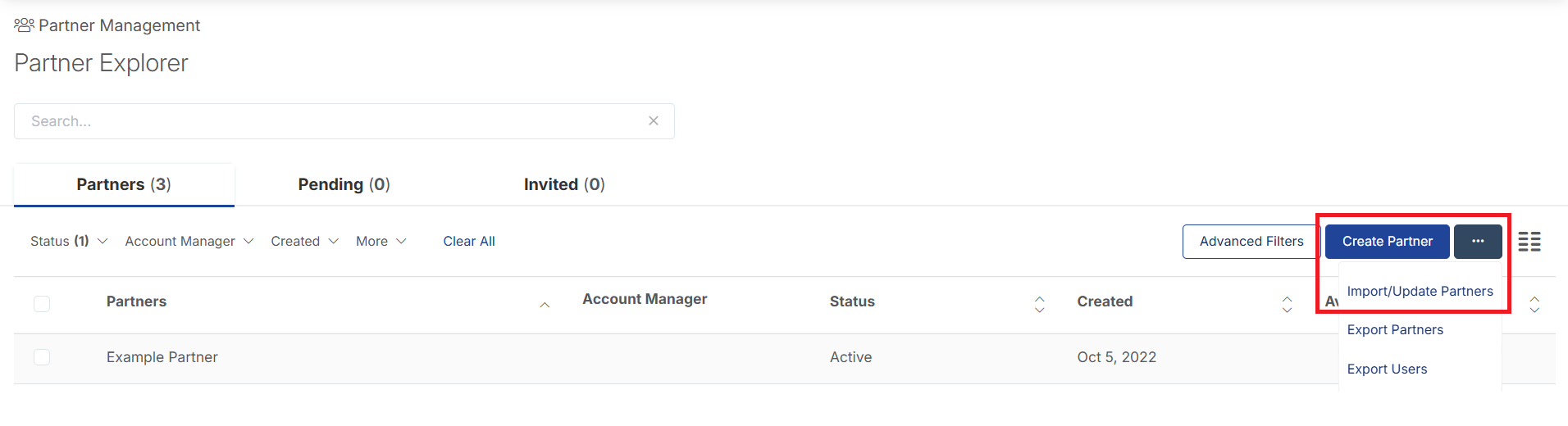
Task: Switch to the Invited (0) tab
Action: 564,184
